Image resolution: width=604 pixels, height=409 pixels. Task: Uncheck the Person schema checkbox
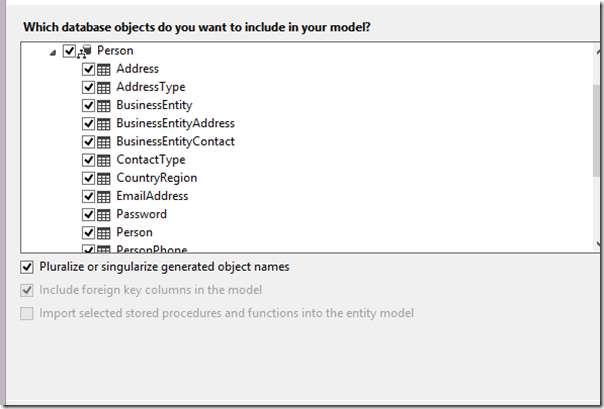tap(68, 50)
